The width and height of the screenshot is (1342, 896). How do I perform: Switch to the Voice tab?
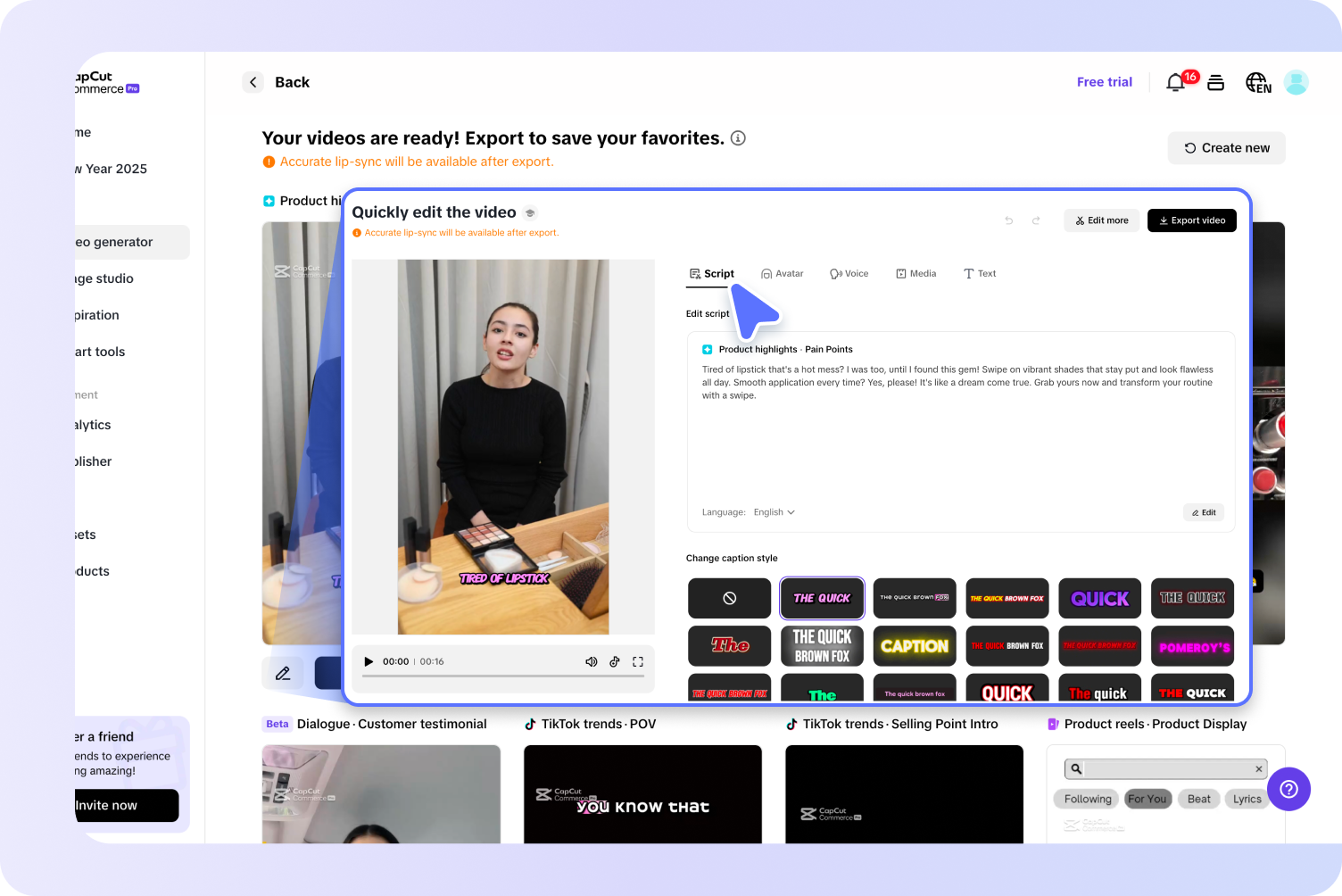coord(849,273)
